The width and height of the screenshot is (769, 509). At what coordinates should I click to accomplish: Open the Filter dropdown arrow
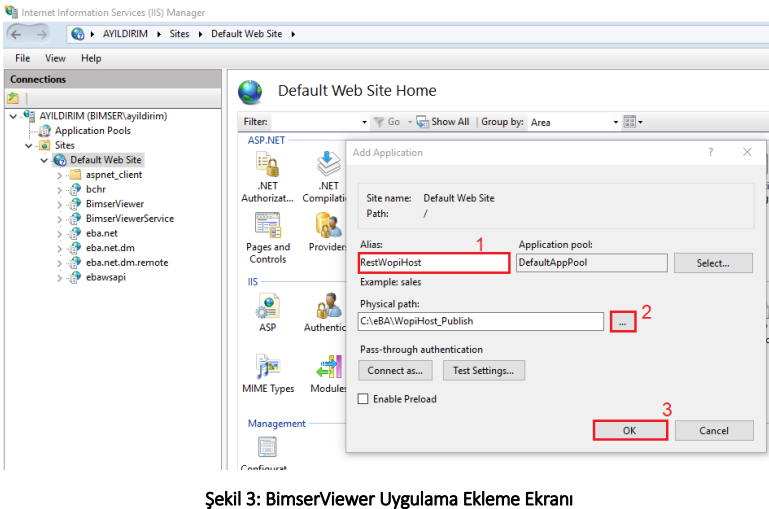(x=364, y=122)
